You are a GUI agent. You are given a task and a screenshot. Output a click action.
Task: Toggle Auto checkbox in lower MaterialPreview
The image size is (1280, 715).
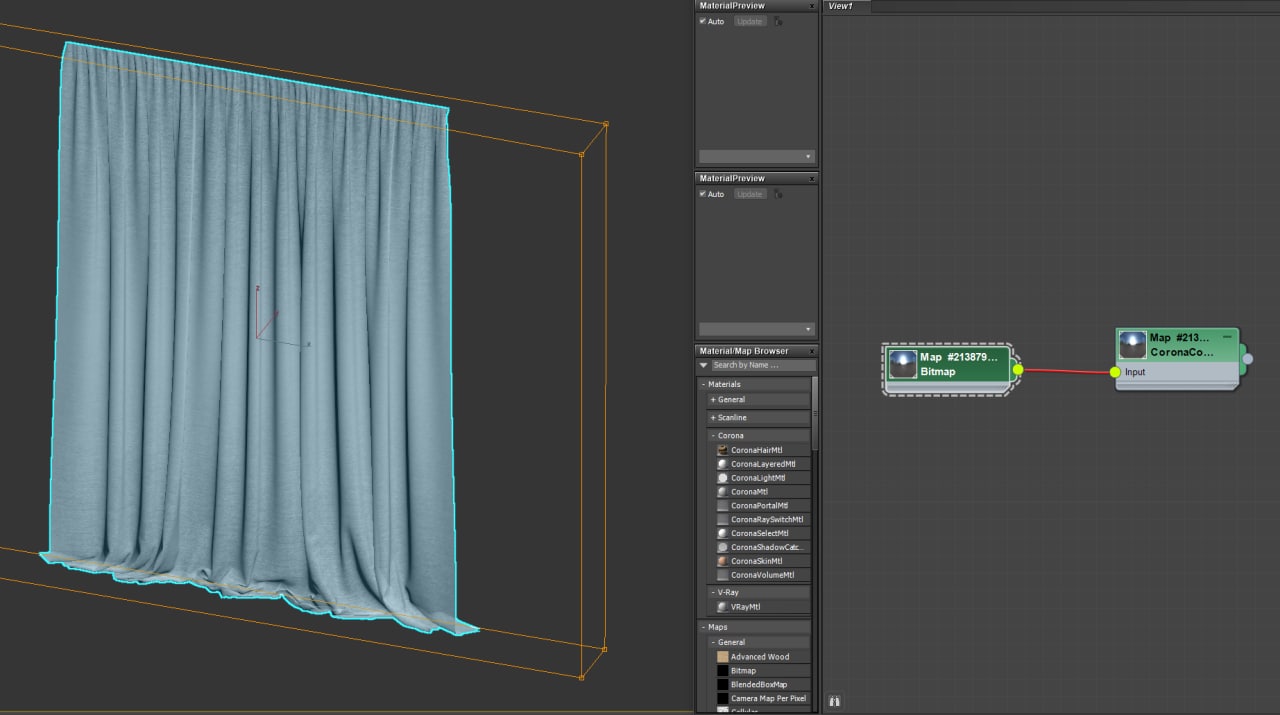coord(703,194)
